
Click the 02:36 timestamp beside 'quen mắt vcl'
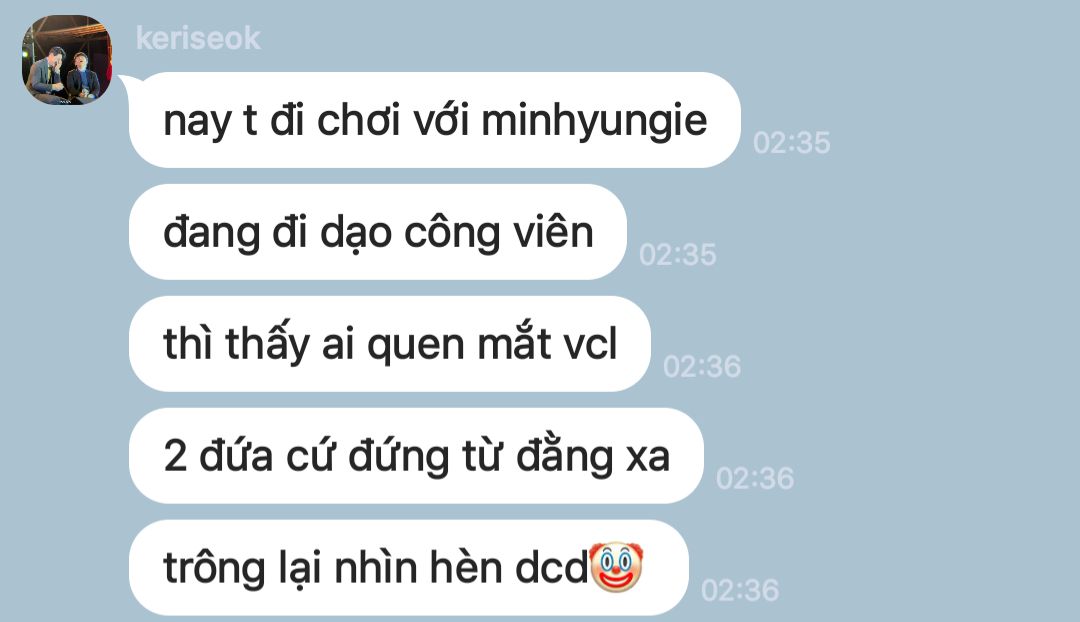[702, 366]
